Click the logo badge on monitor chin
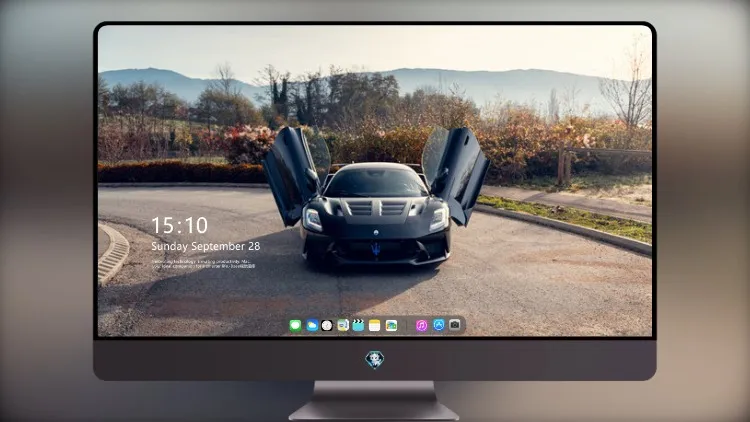The image size is (750, 422). 375,360
